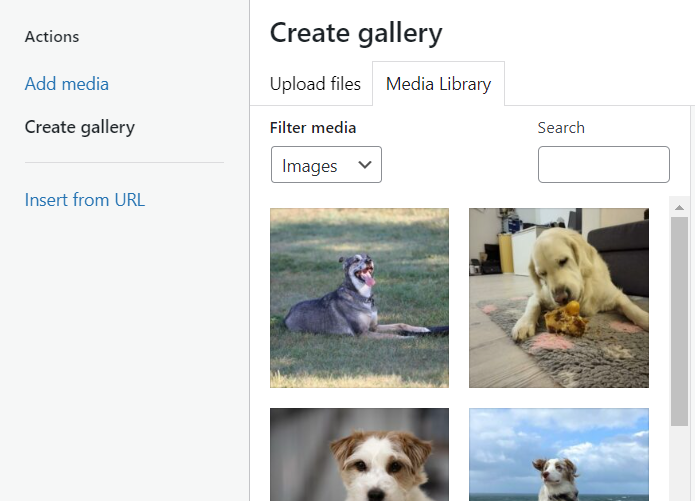Click the media list scrollbar thumb
The height and width of the screenshot is (501, 695).
(679, 320)
